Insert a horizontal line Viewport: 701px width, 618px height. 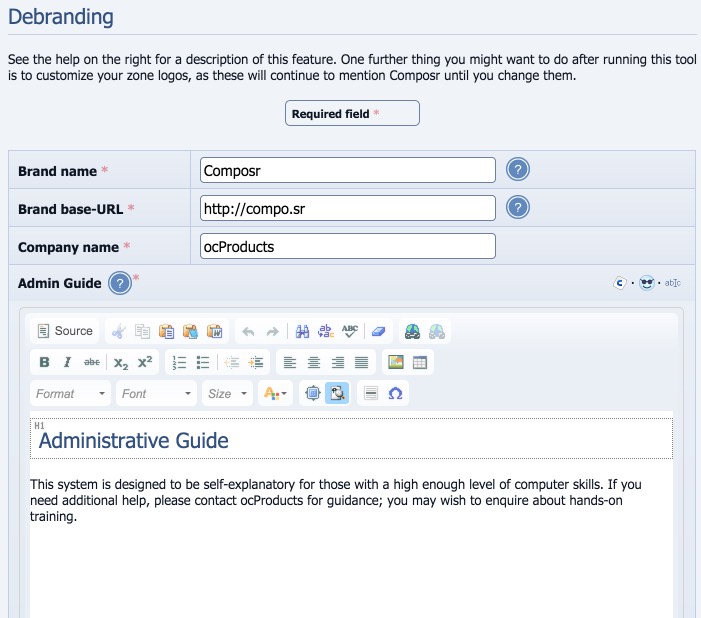[371, 394]
